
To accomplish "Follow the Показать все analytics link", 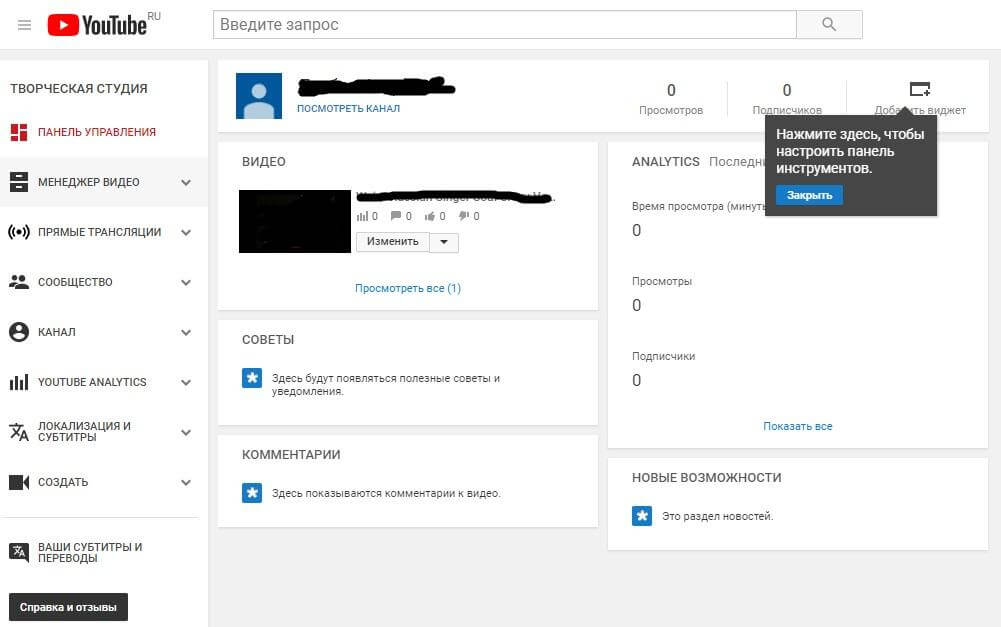I will click(x=797, y=425).
